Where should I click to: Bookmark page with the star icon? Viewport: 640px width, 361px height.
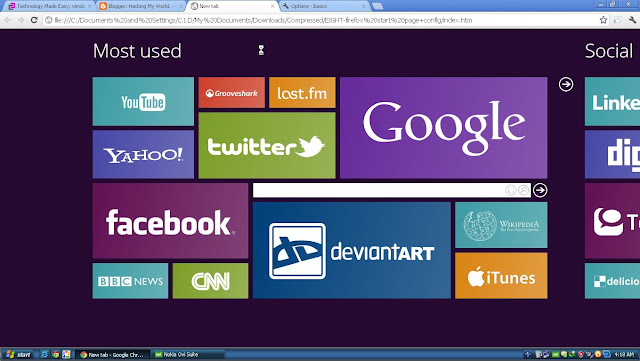click(603, 20)
